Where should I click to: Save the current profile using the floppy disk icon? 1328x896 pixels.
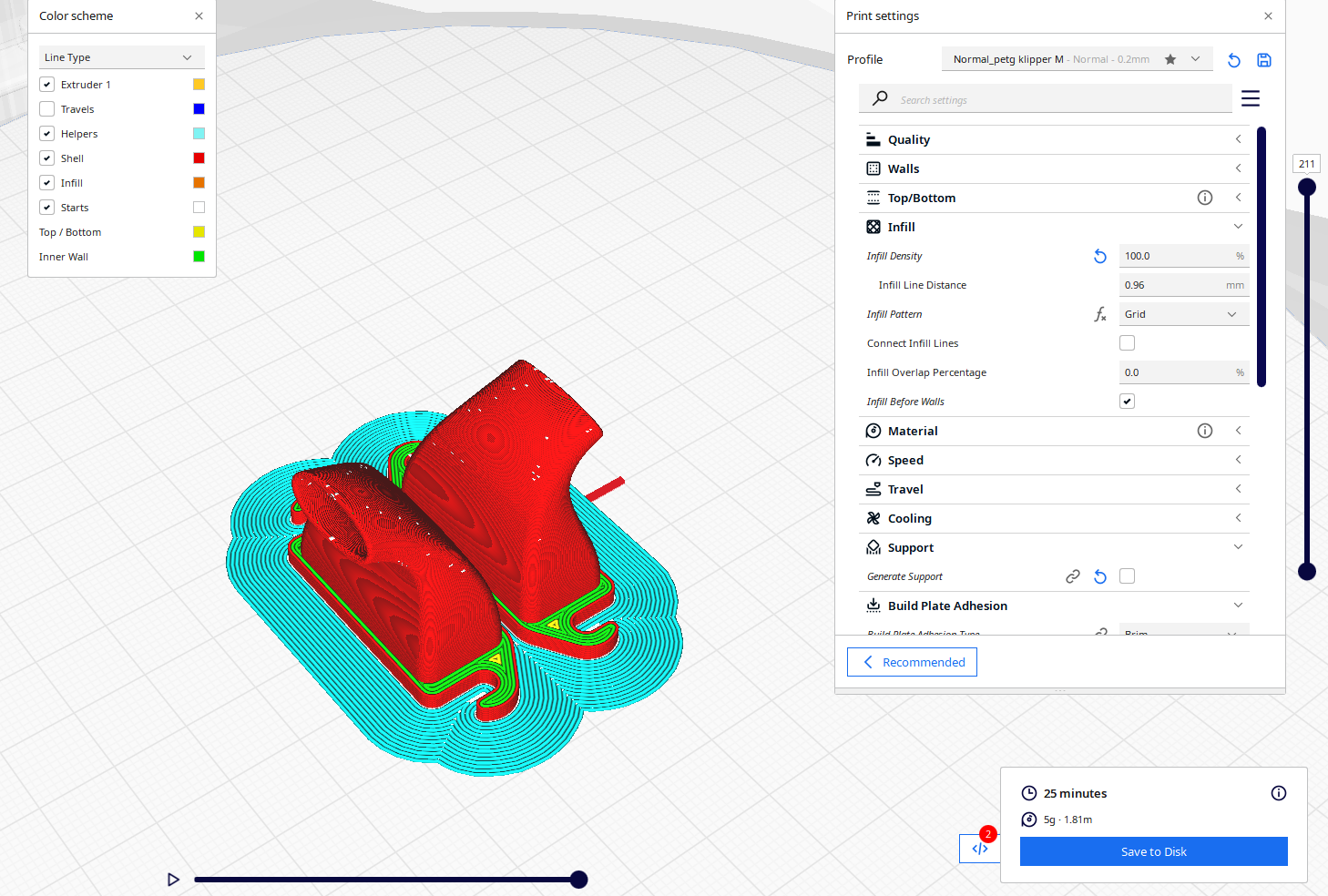(1264, 60)
